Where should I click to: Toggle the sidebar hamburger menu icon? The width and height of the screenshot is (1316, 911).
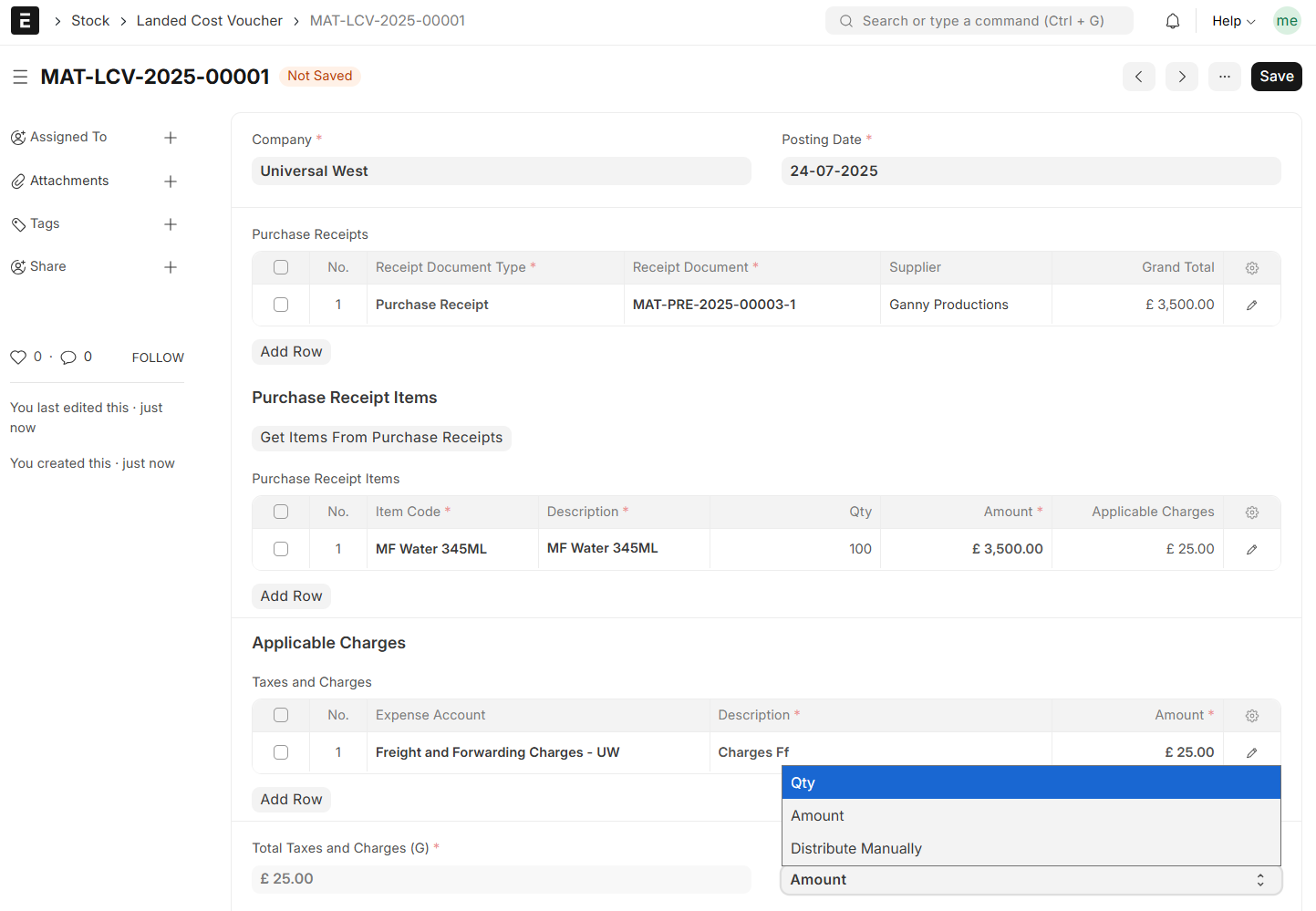[20, 78]
